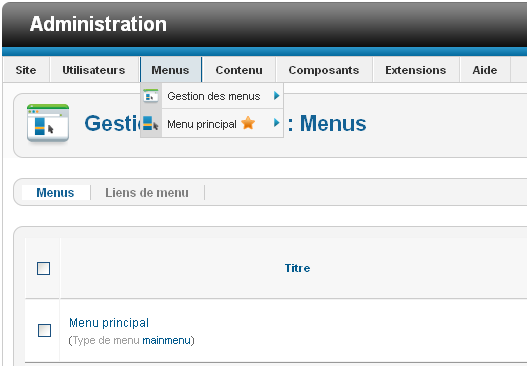This screenshot has height=366, width=527.
Task: Click the Menu principal dropdown icon
Action: coord(151,123)
